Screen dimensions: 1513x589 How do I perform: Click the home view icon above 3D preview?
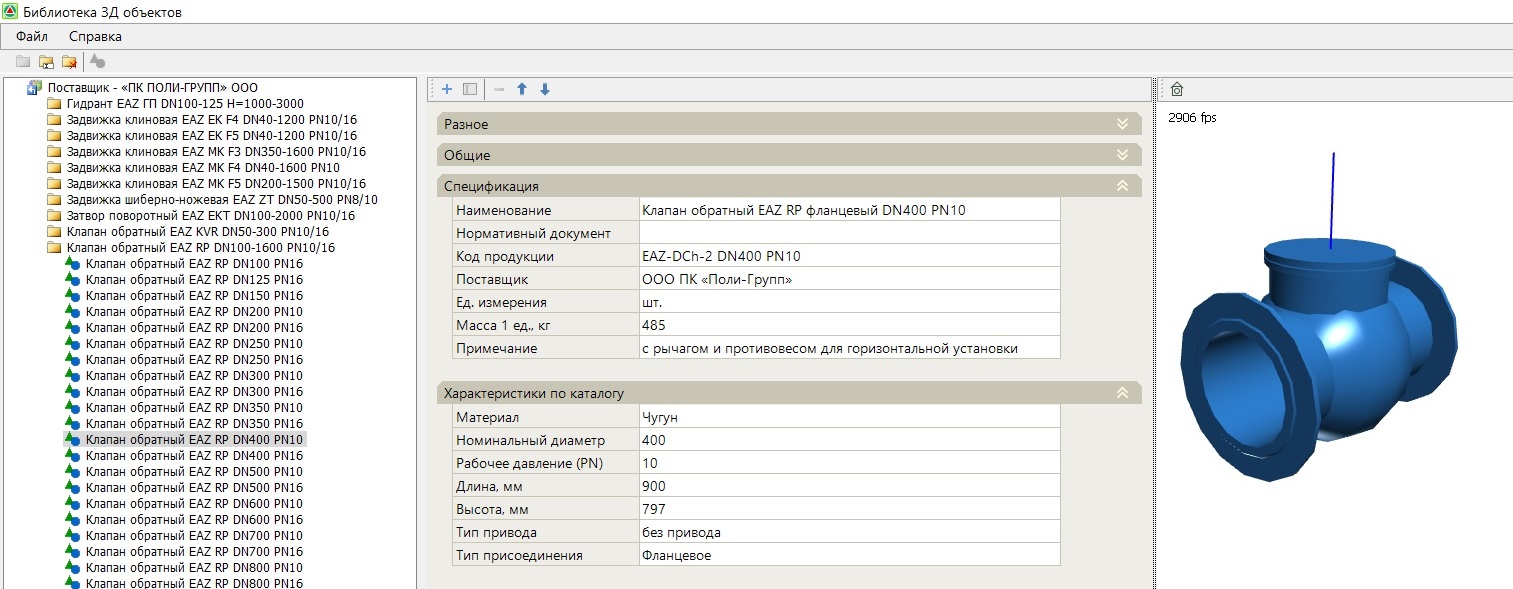(x=1177, y=89)
